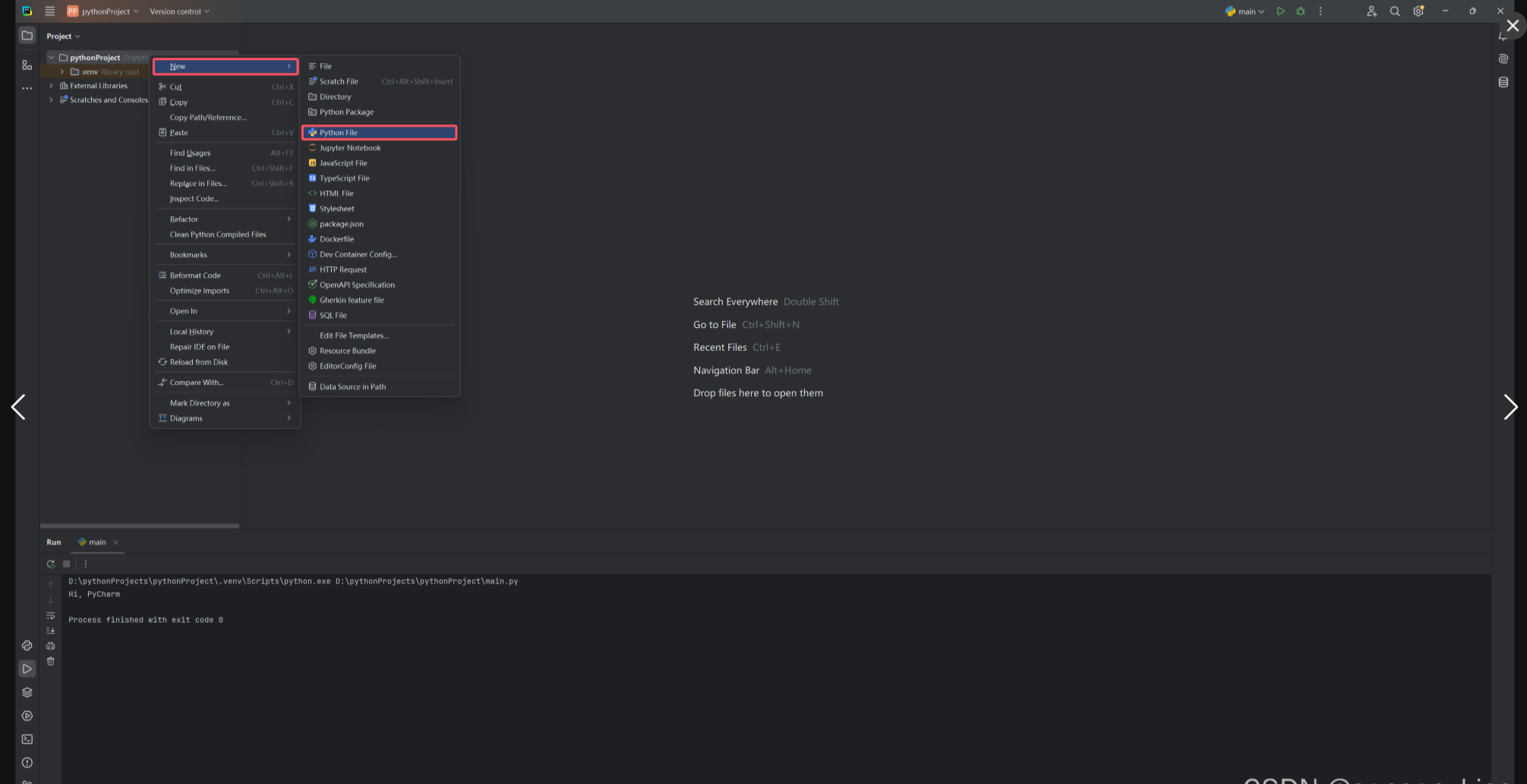The image size is (1527, 784).
Task: Toggle soft-wrap in the Run console
Action: click(51, 616)
